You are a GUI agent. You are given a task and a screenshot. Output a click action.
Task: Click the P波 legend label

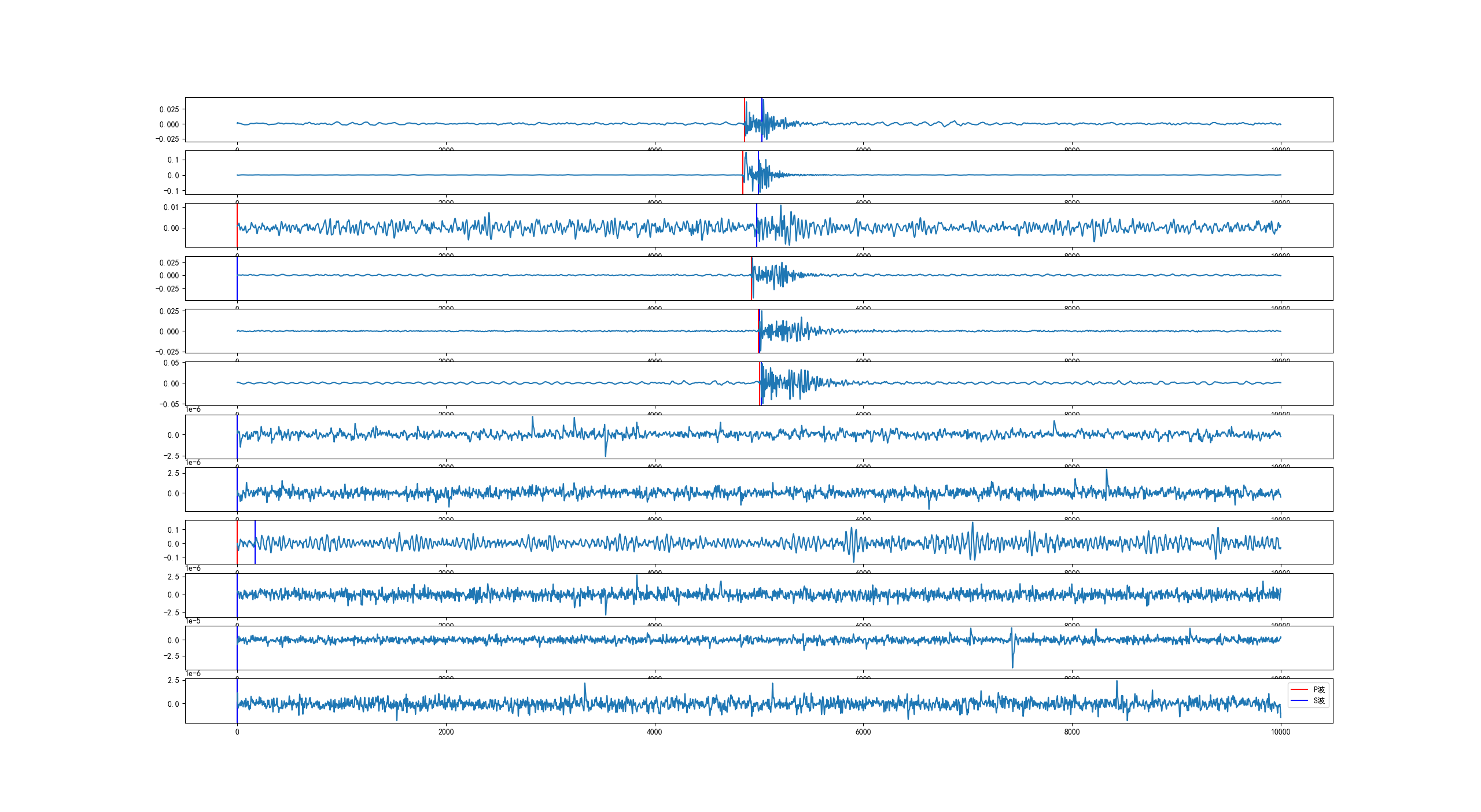(x=1319, y=689)
